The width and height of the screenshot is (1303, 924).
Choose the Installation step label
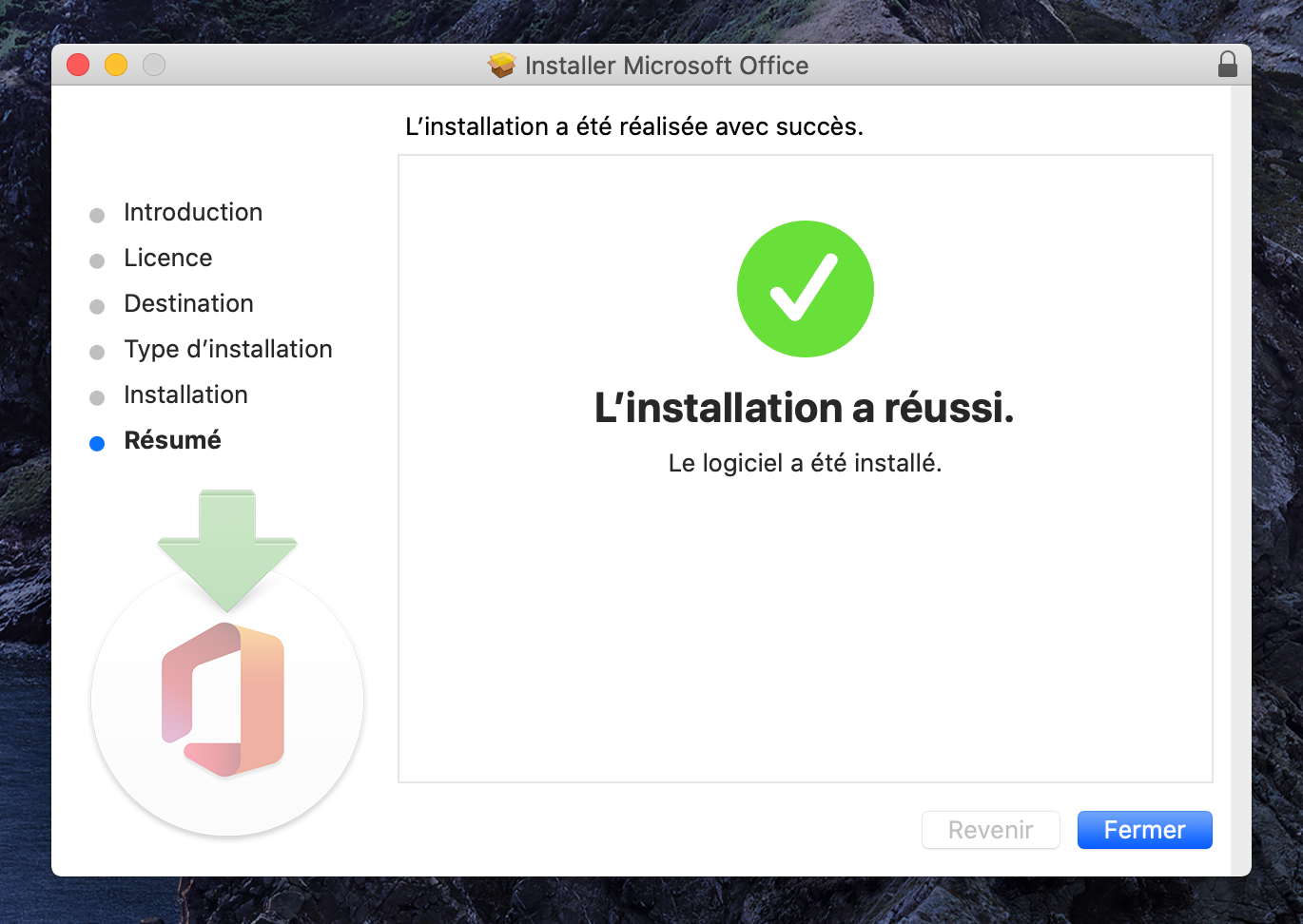(x=185, y=395)
